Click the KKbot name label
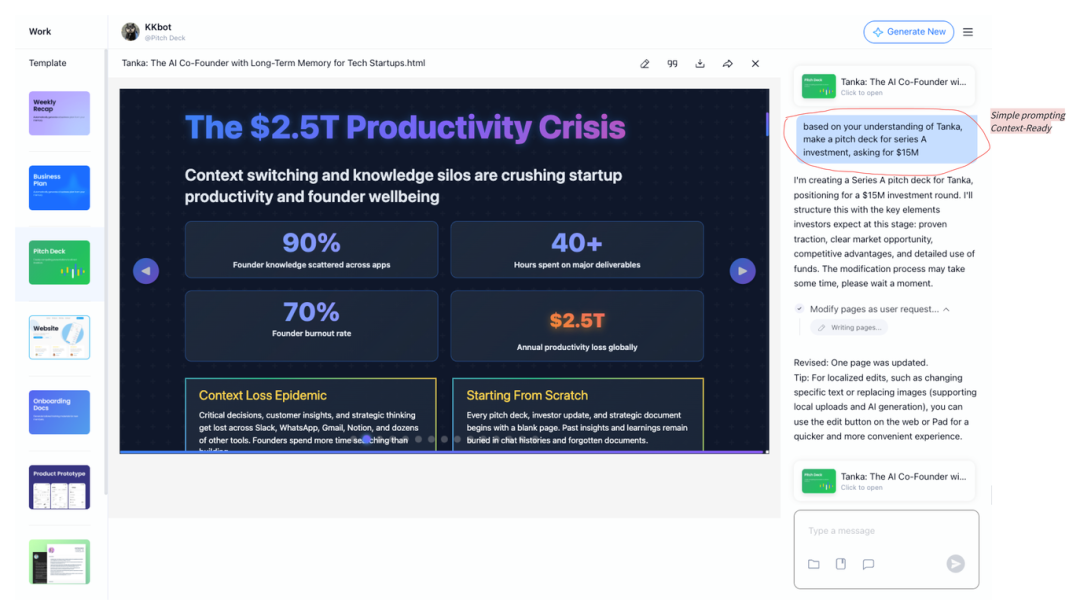The image size is (1080, 615). 158,27
